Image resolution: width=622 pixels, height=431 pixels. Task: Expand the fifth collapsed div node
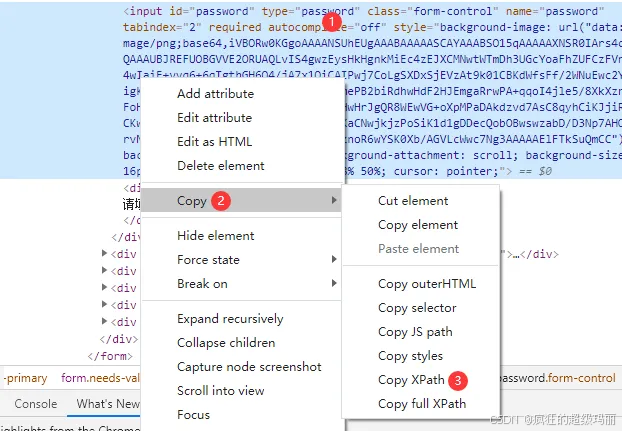pos(104,321)
